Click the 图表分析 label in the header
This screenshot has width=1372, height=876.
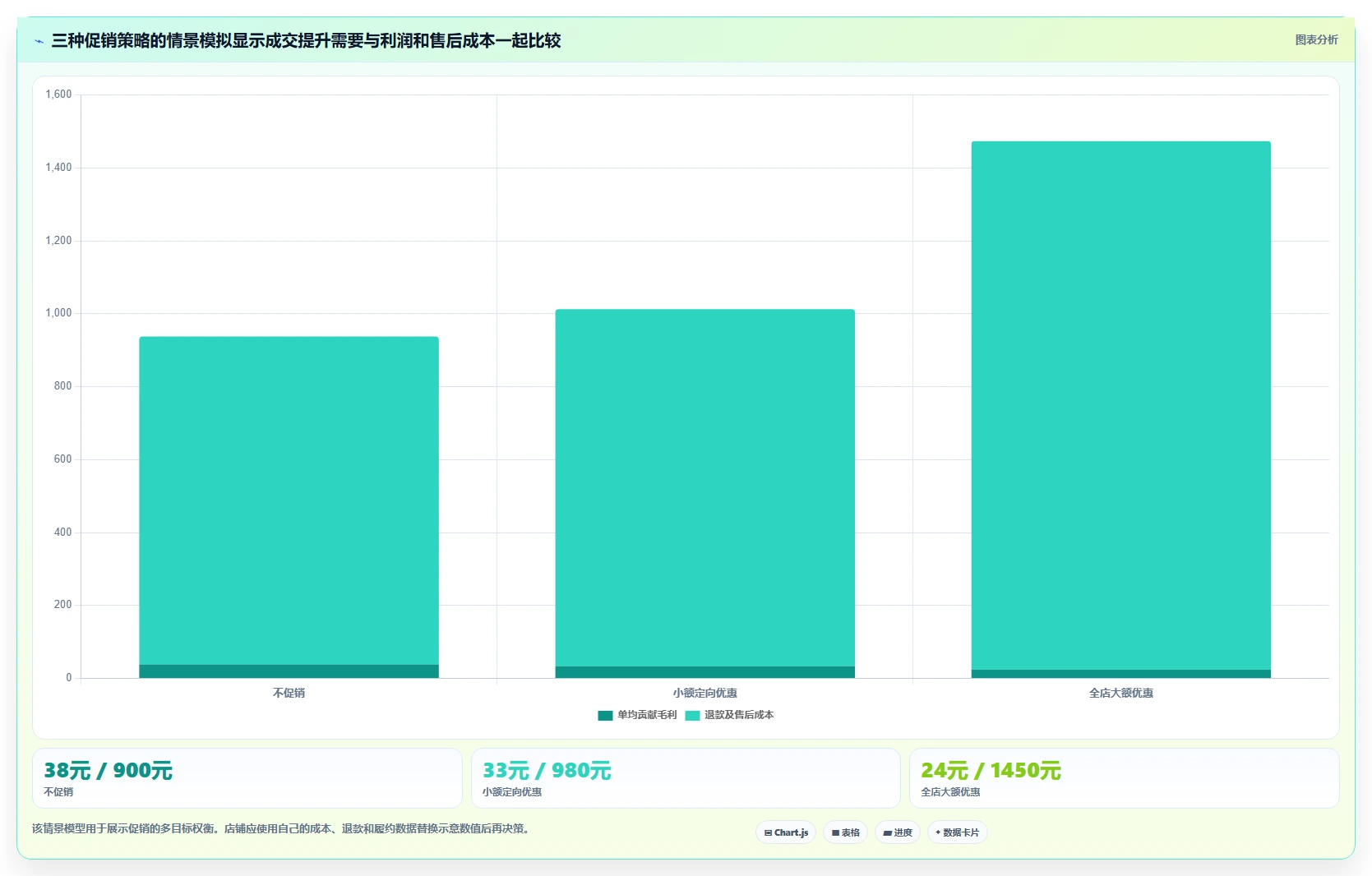coord(1316,39)
